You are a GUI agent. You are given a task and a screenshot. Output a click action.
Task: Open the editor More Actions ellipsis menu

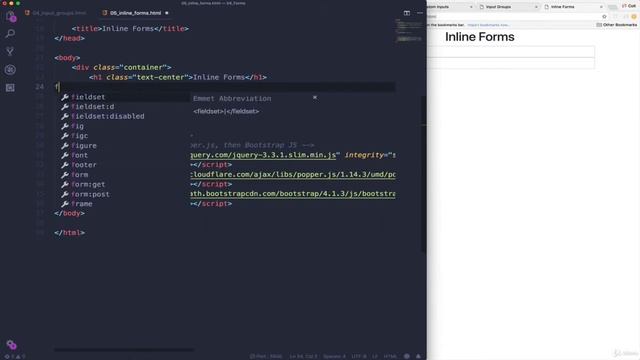(x=420, y=13)
